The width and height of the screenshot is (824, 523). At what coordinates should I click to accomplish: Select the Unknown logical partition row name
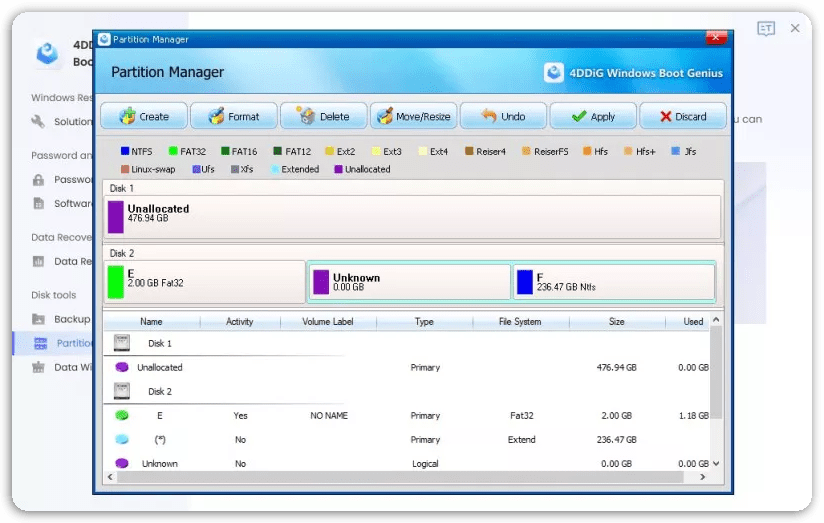point(160,464)
